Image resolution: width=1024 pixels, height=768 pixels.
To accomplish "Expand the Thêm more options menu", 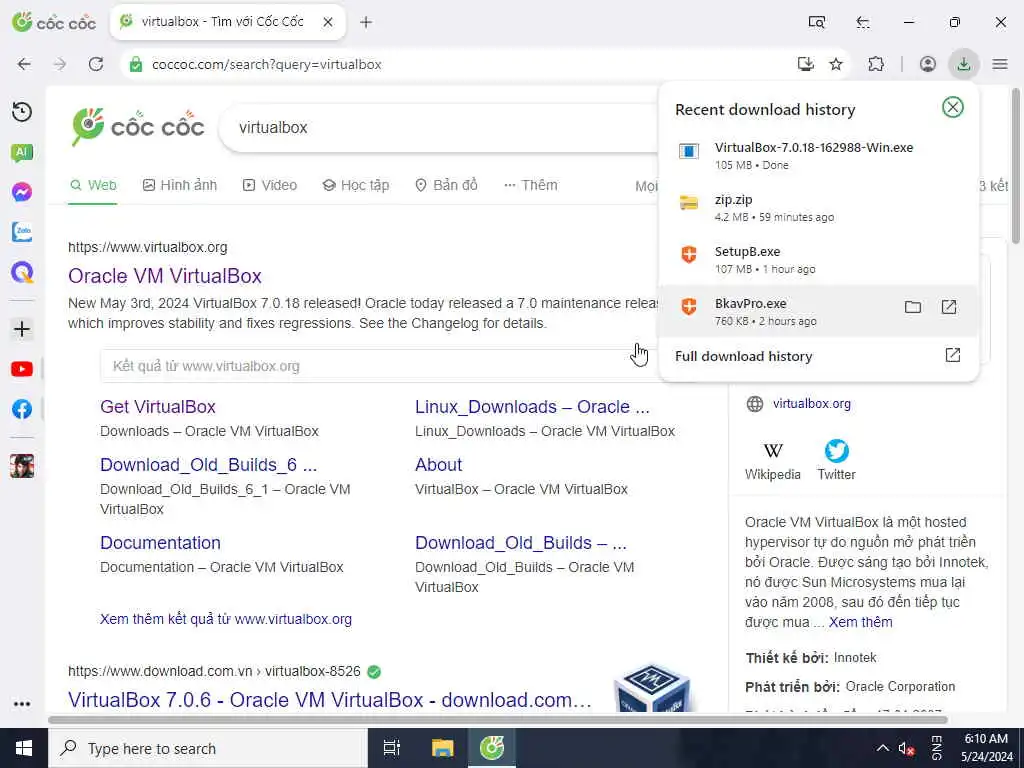I will pyautogui.click(x=531, y=185).
